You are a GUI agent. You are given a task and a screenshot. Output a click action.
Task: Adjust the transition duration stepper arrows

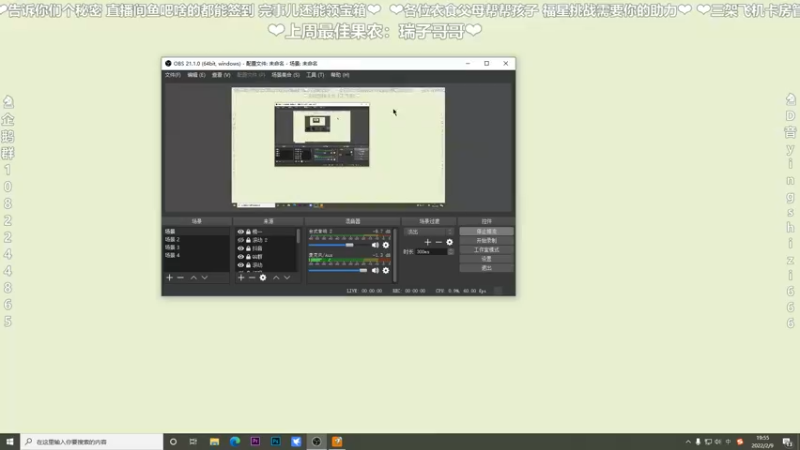[451, 252]
